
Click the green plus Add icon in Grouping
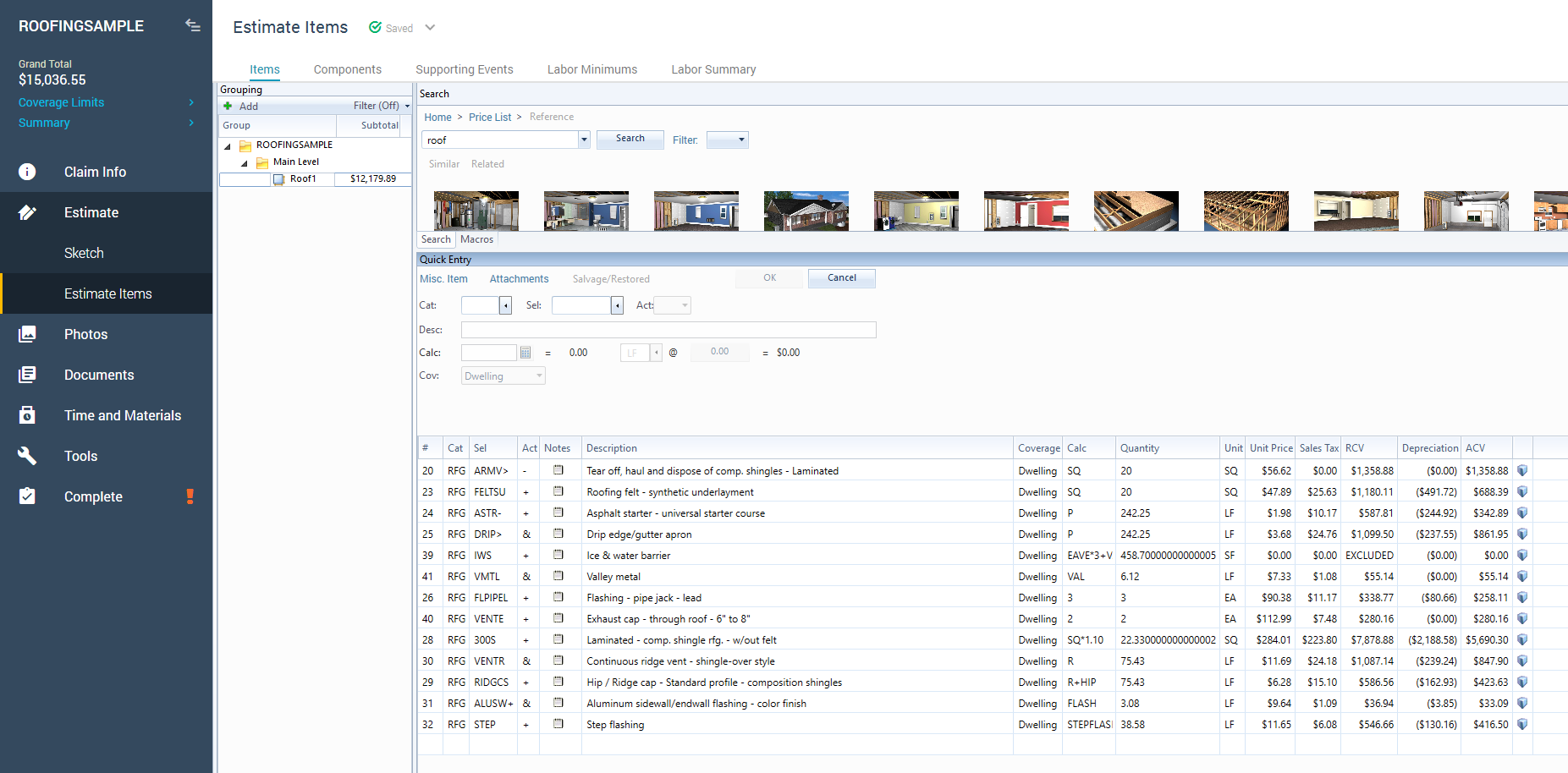click(x=228, y=106)
